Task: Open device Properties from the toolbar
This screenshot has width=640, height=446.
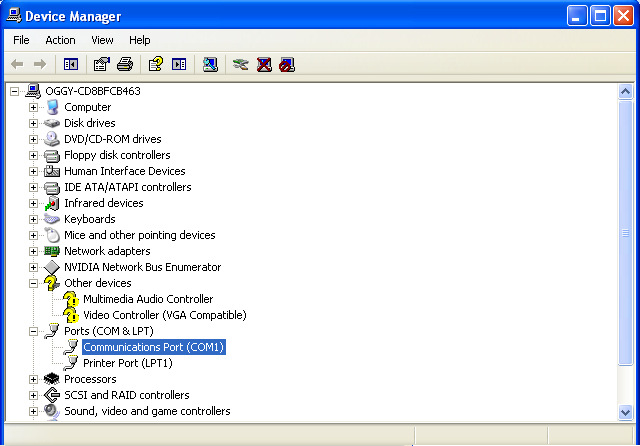Action: (102, 64)
